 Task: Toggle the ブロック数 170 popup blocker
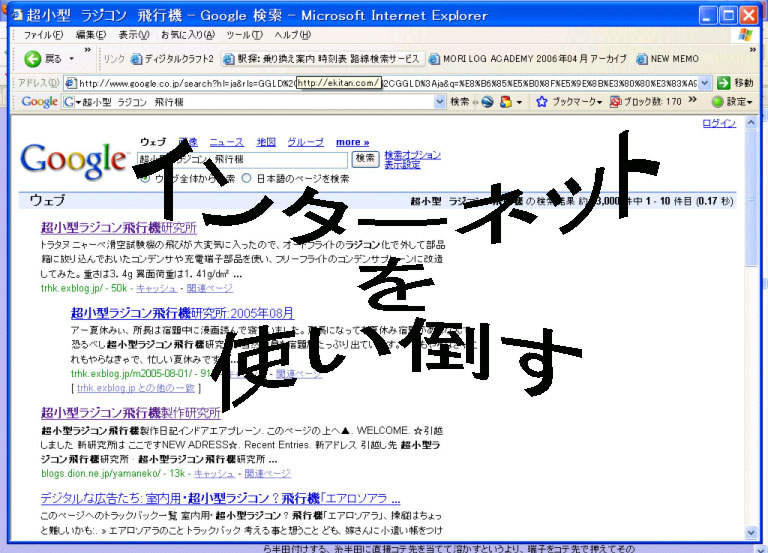coord(646,102)
